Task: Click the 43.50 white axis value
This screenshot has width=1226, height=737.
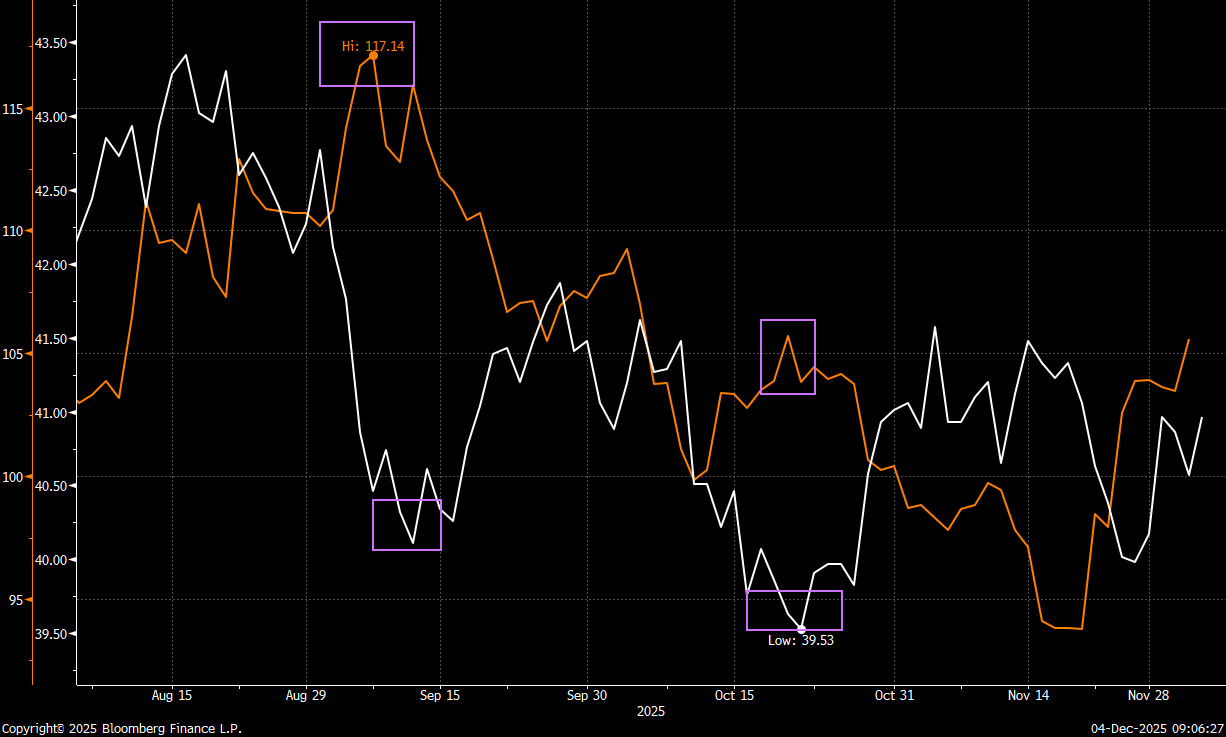Action: [50, 44]
